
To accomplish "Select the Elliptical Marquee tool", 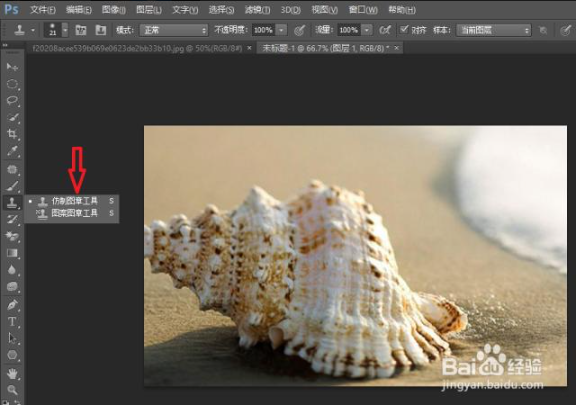I will [12, 84].
